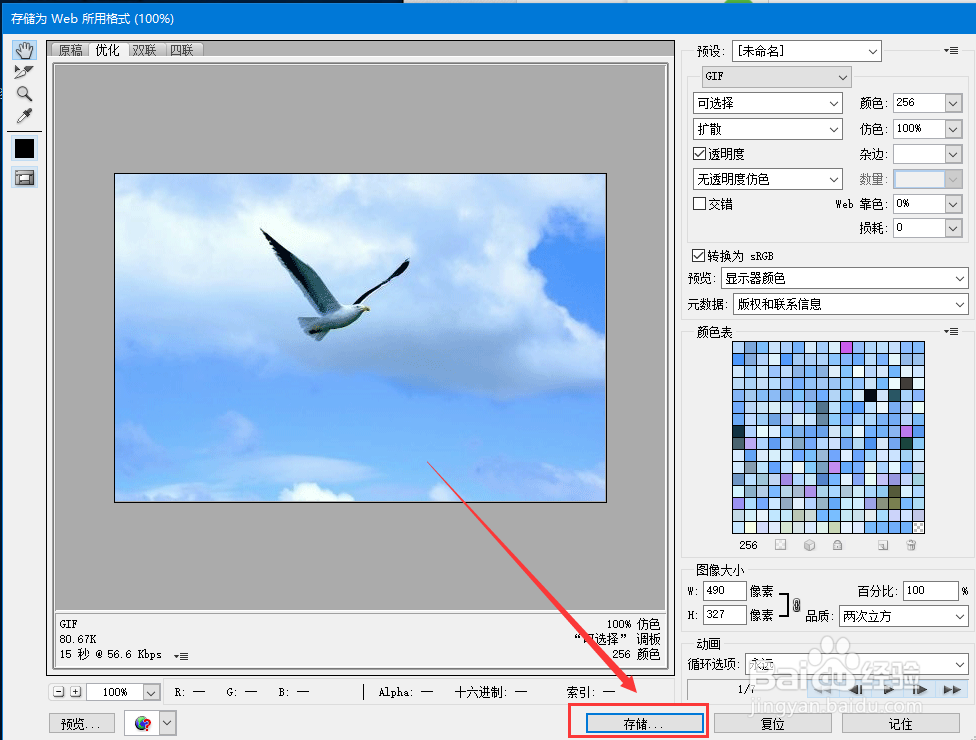Go to last animation frame
Viewport: 976px width, 740px height.
tap(952, 689)
